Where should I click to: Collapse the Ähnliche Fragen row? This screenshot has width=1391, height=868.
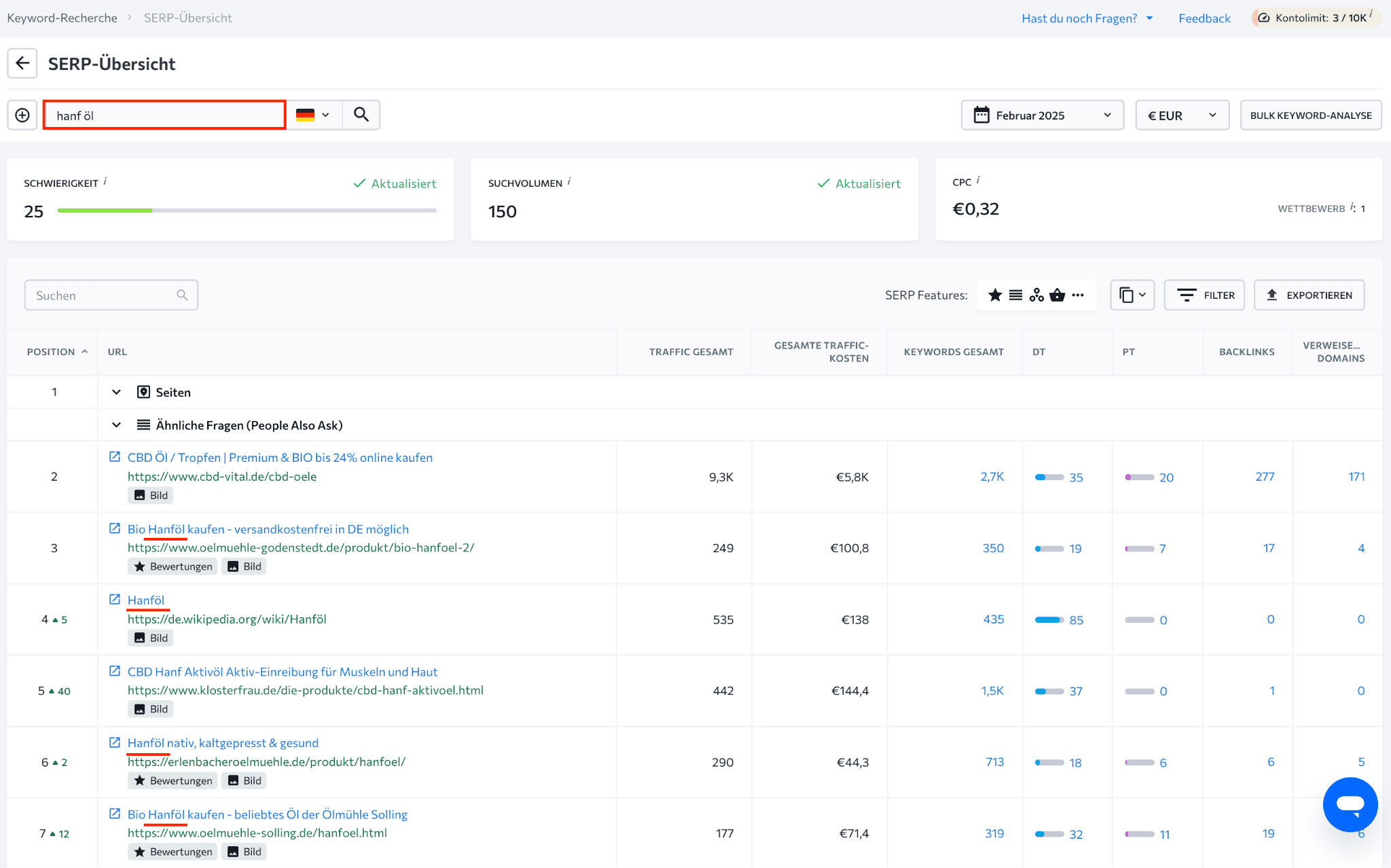[x=116, y=424]
